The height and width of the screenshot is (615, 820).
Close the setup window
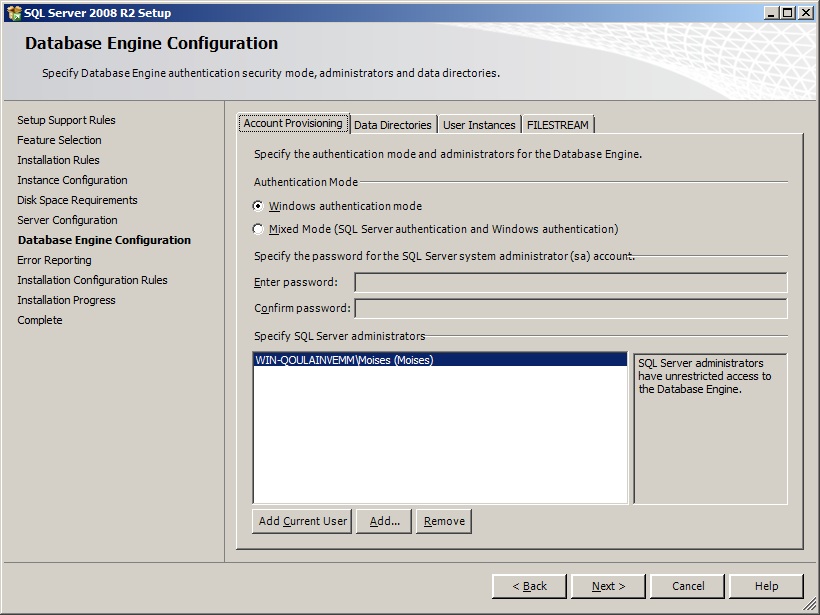806,13
